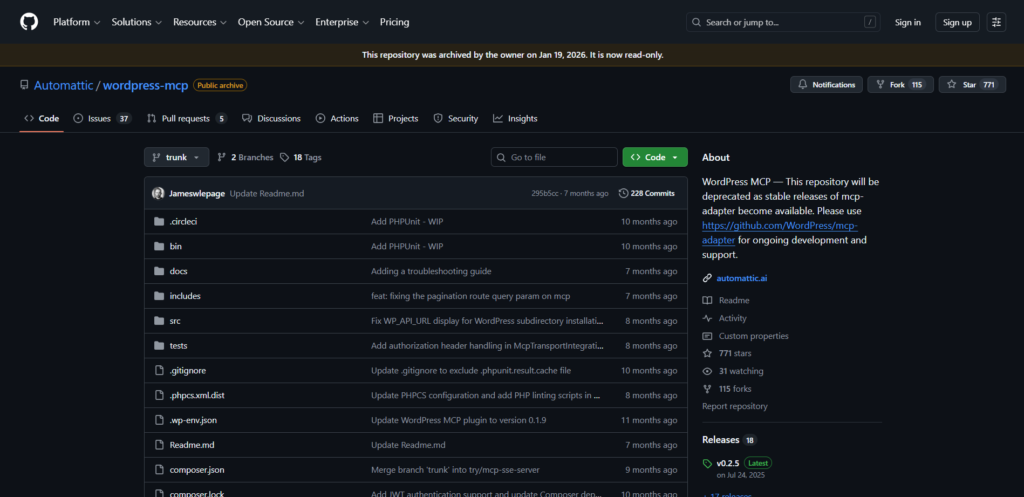Open the Projects tab
The width and height of the screenshot is (1024, 497).
tap(396, 118)
